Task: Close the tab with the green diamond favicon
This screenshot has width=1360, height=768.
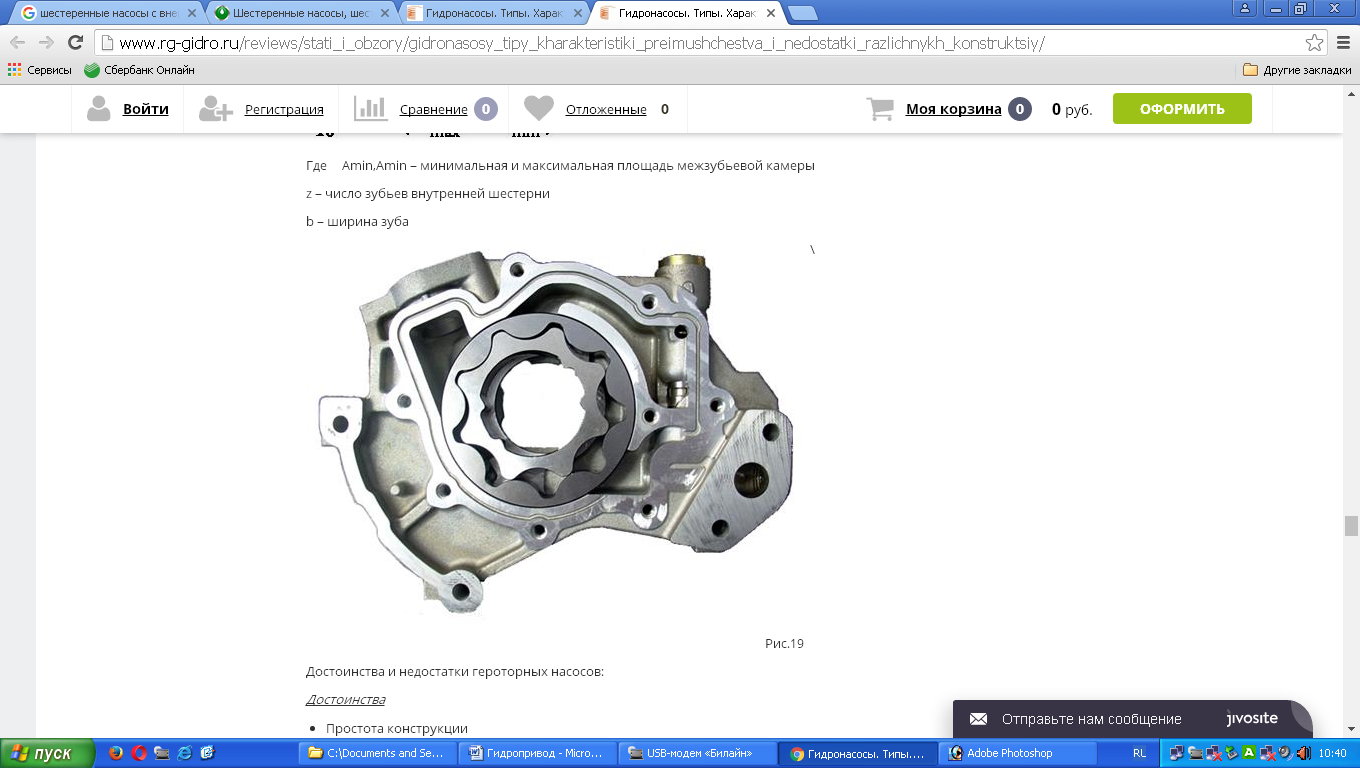Action: 384,14
